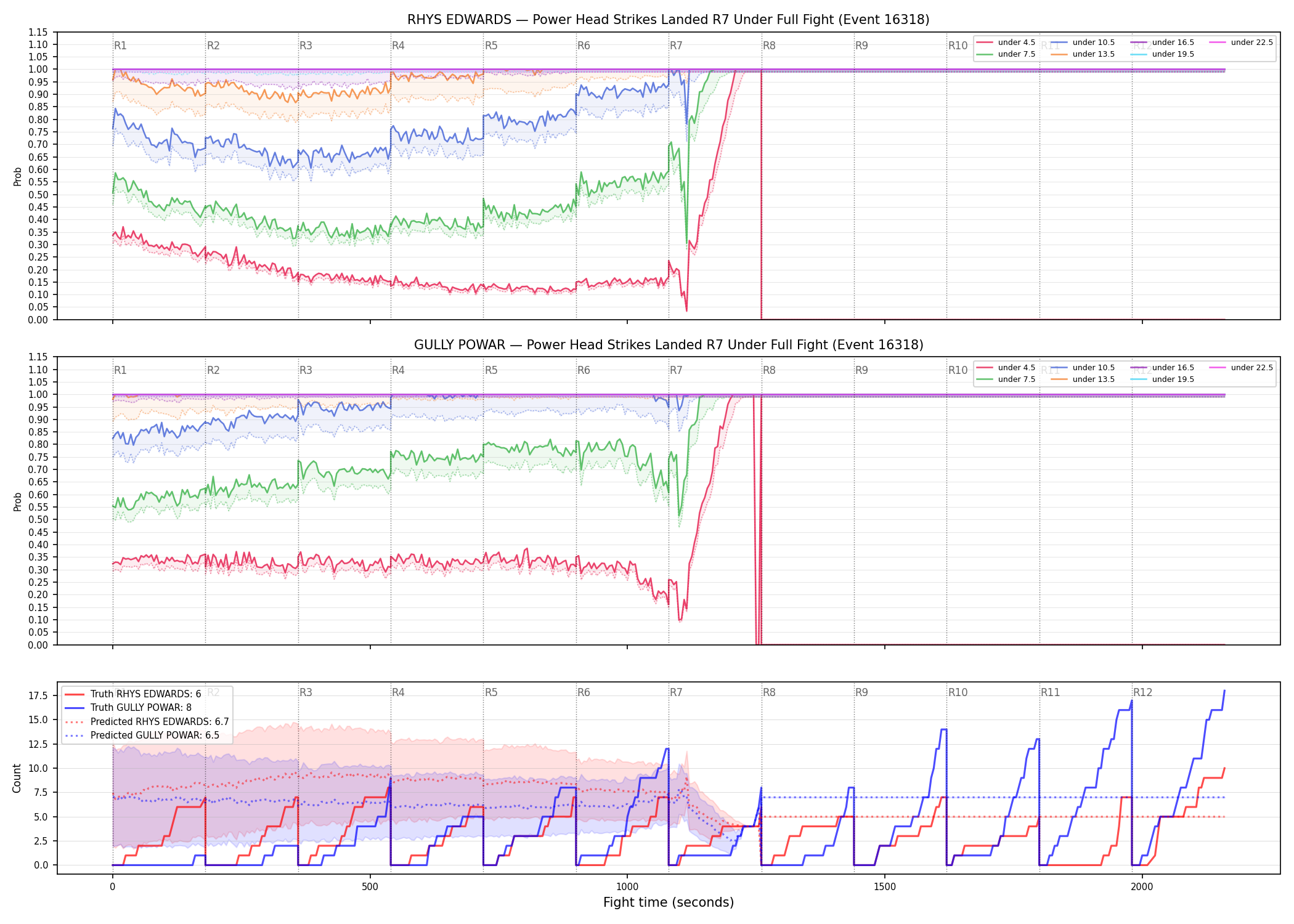Click the R5 marker in Gully Powar chart
1294x924 pixels.
pos(491,370)
